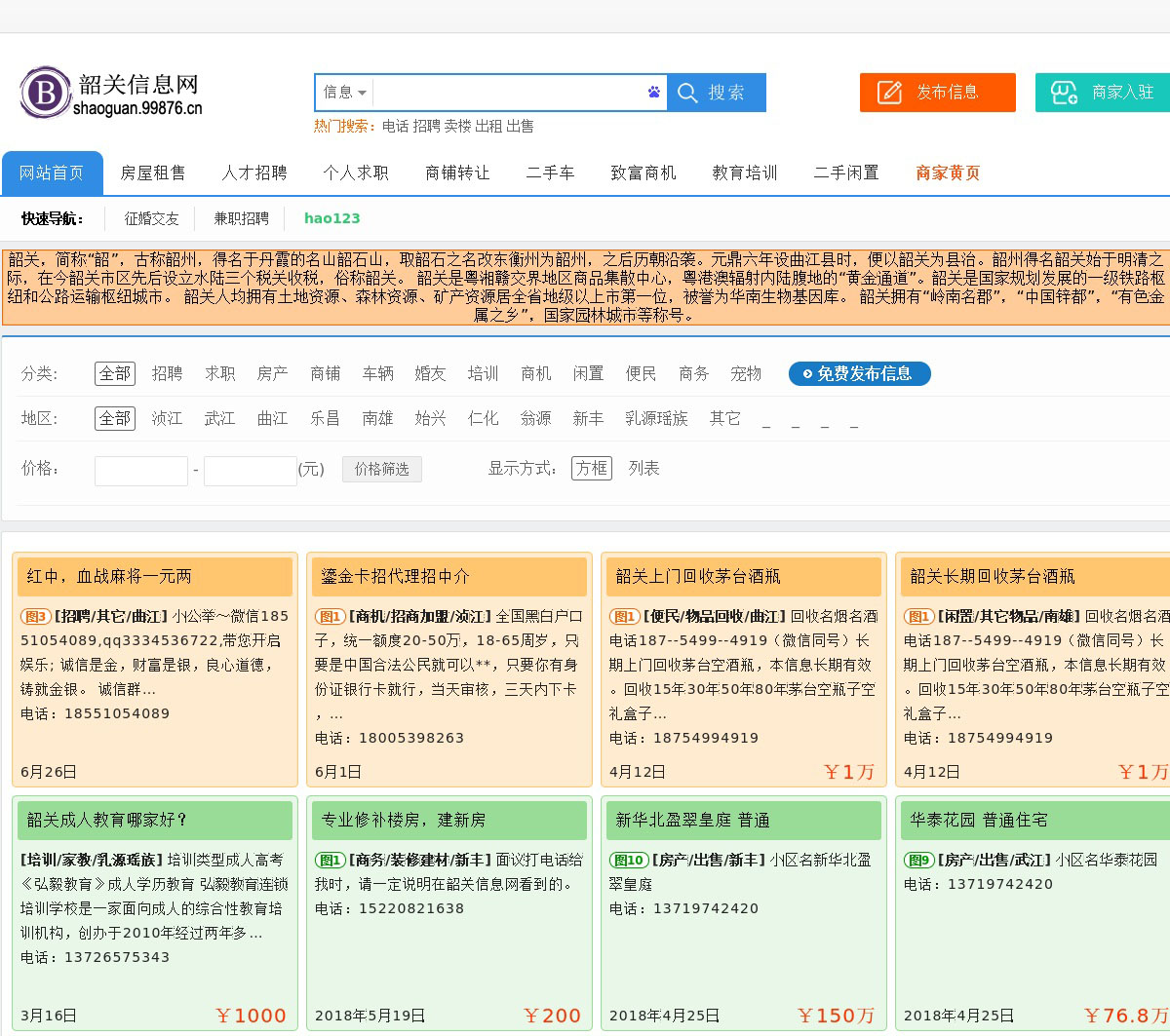Open the 房屋租售 navigation tab

click(x=153, y=173)
